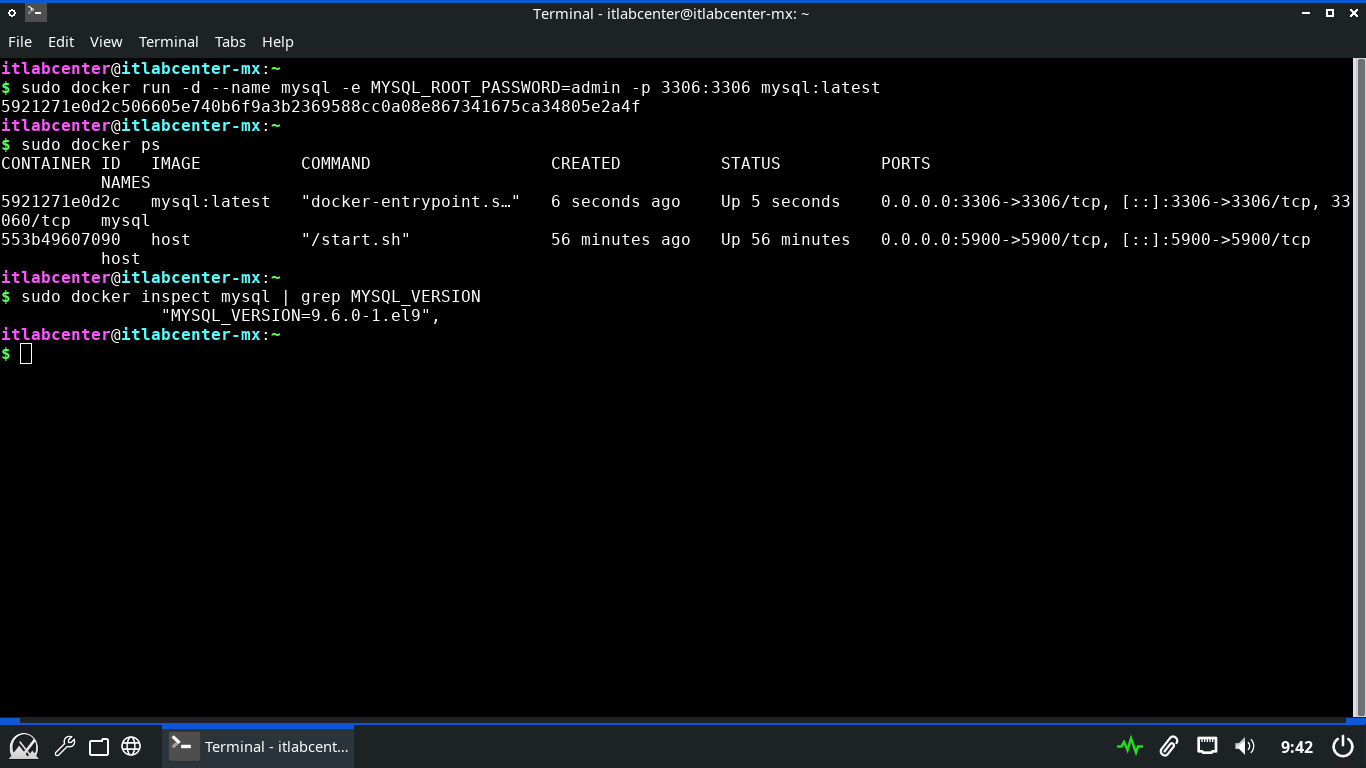This screenshot has width=1366, height=768.
Task: Click the 9:42 clock in the panel
Action: point(1296,746)
